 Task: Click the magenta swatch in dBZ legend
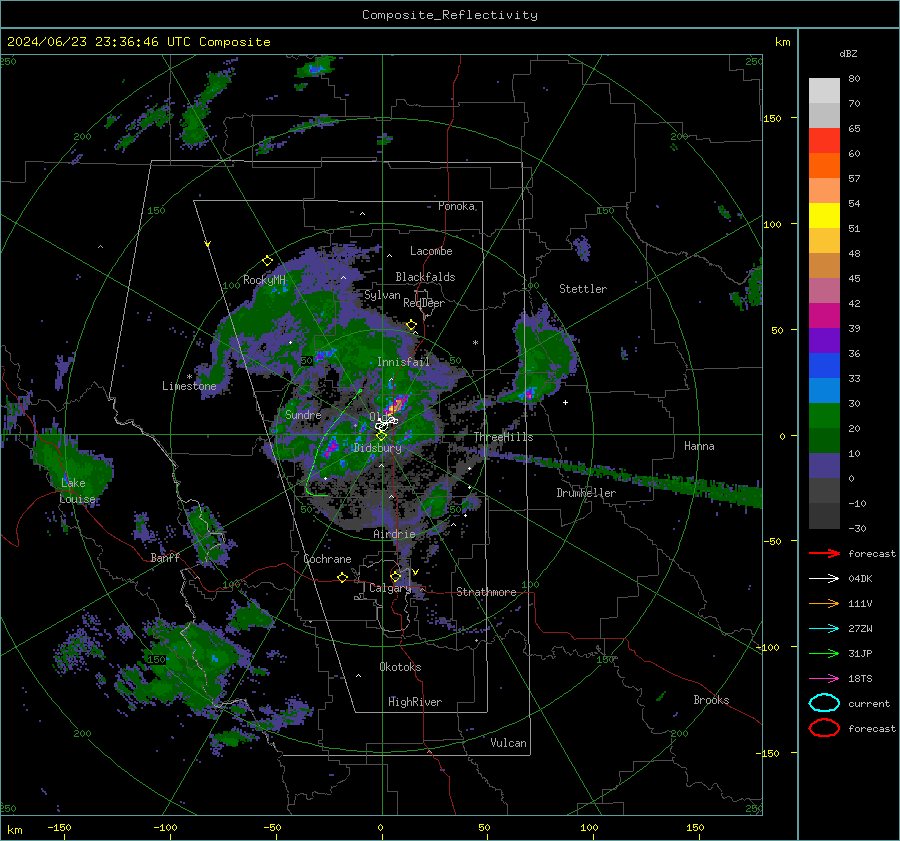point(824,315)
